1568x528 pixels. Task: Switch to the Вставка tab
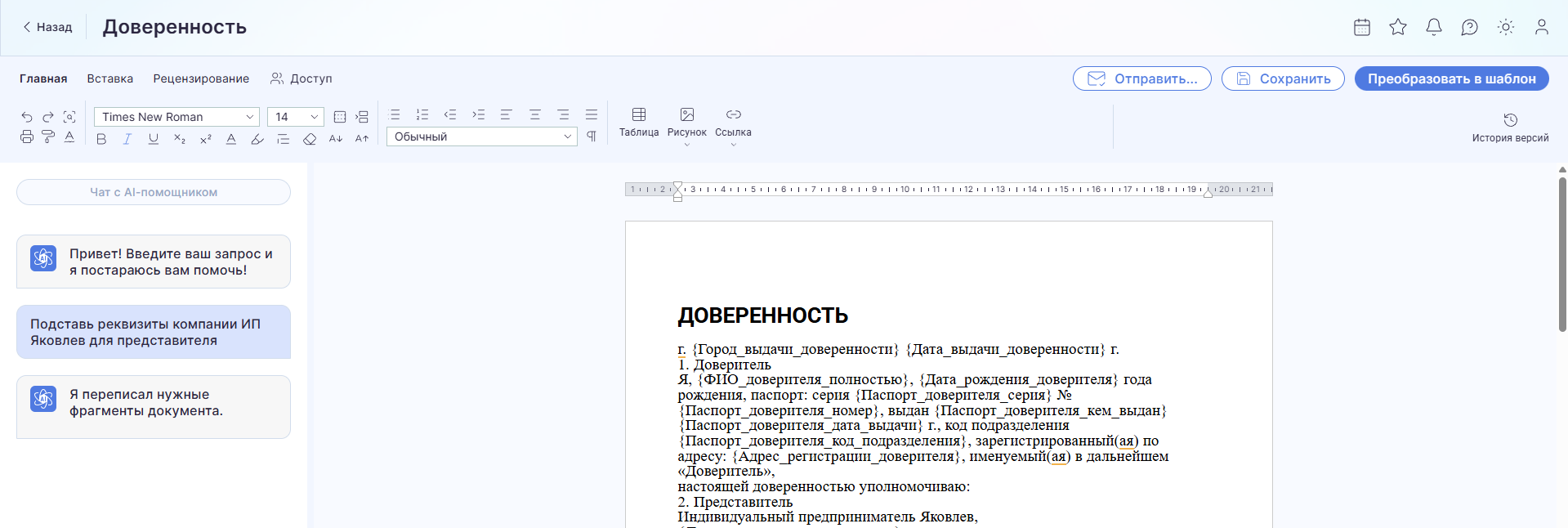110,78
